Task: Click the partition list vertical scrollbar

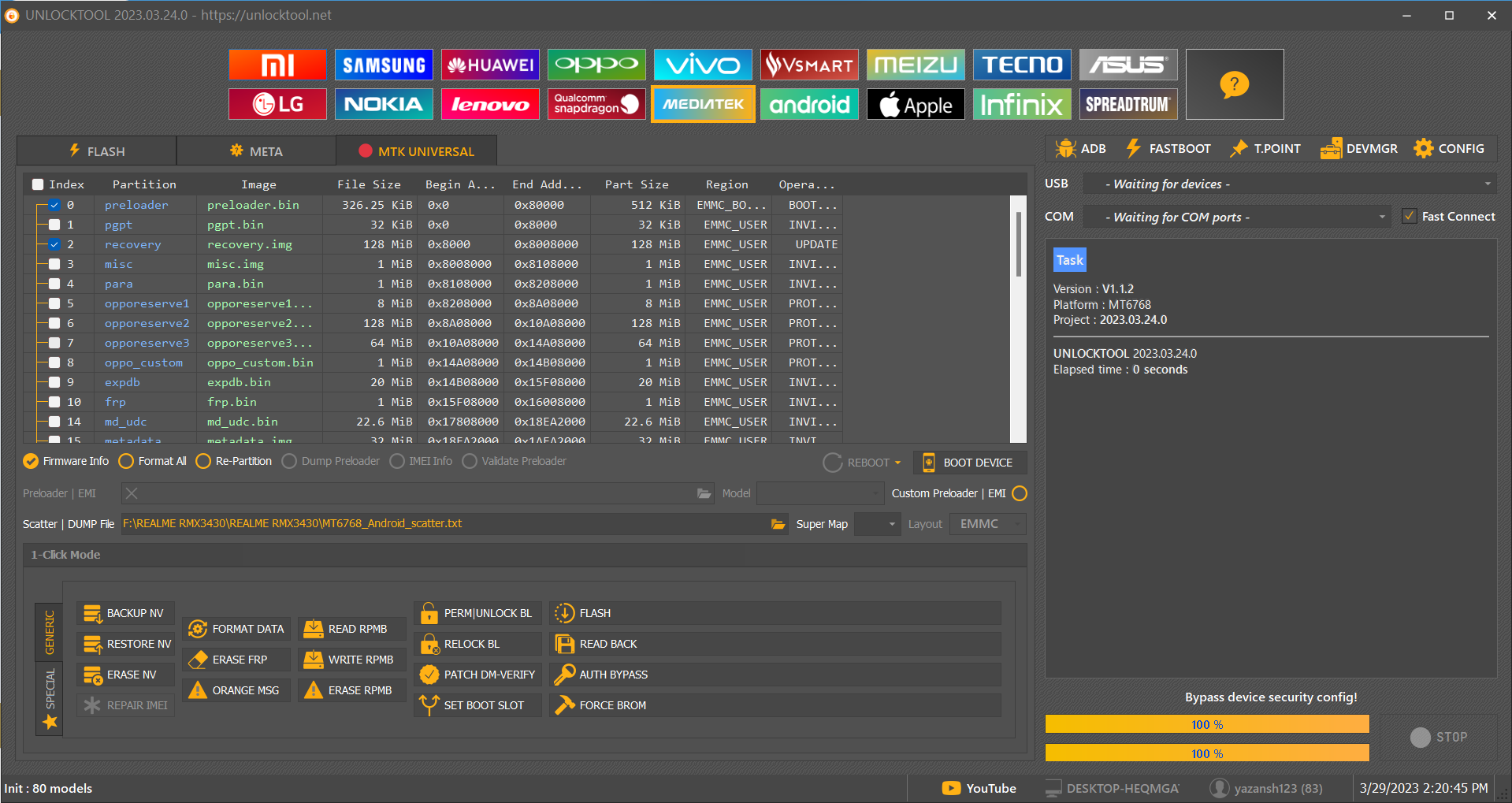Action: [x=1019, y=319]
